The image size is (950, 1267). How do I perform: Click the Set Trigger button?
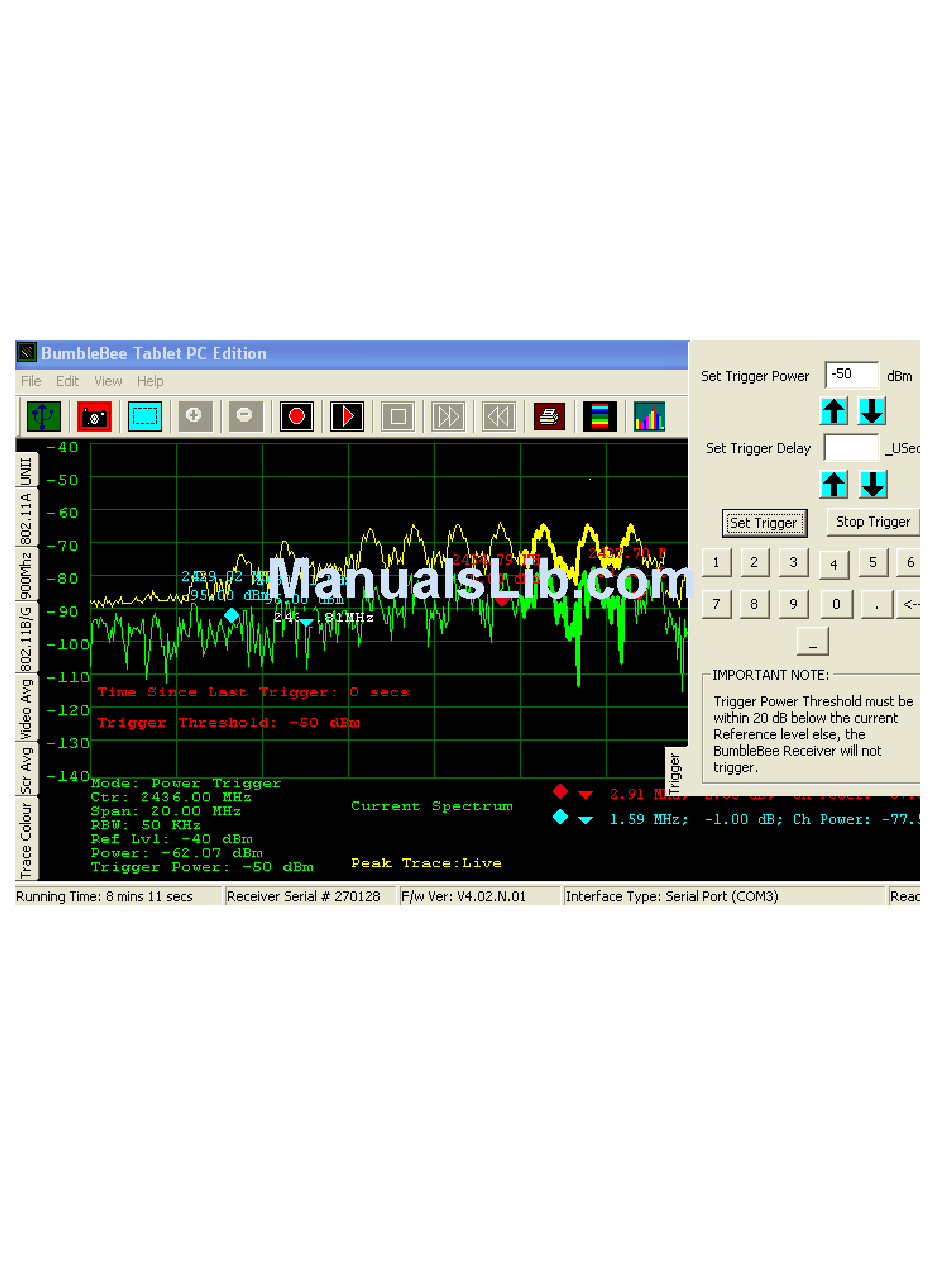764,523
